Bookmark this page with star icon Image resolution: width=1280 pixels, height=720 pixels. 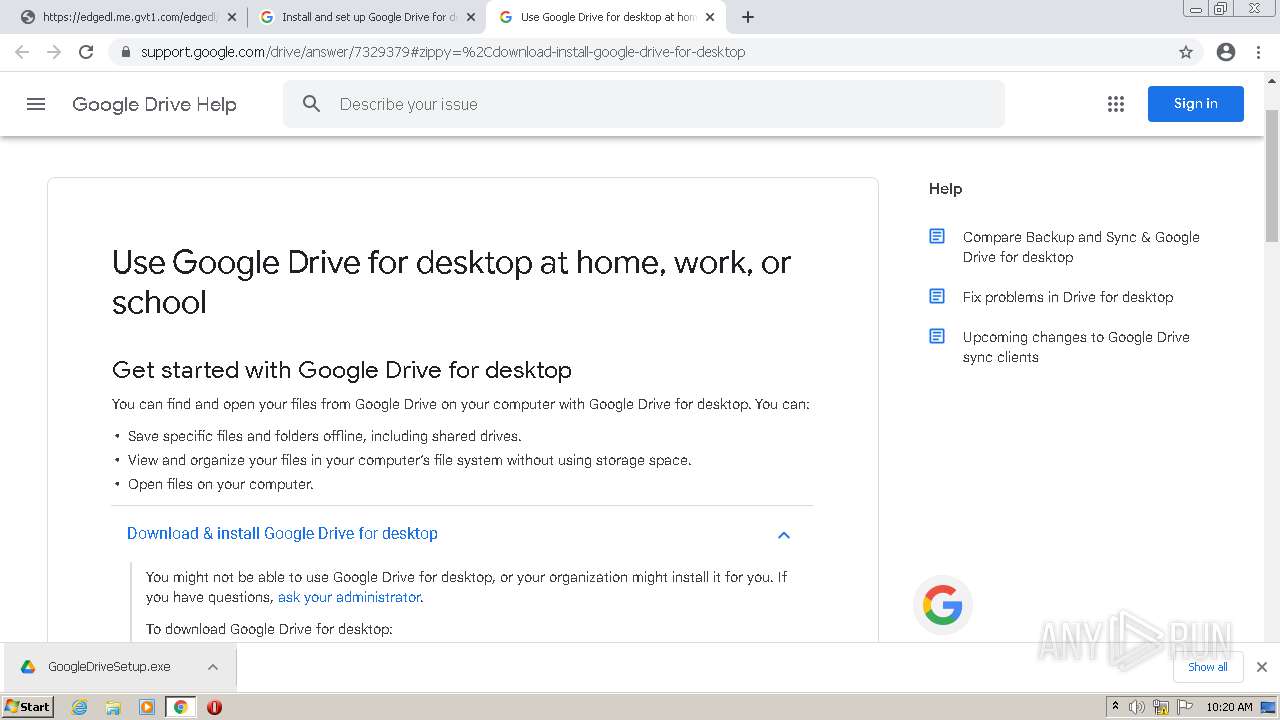[1186, 52]
